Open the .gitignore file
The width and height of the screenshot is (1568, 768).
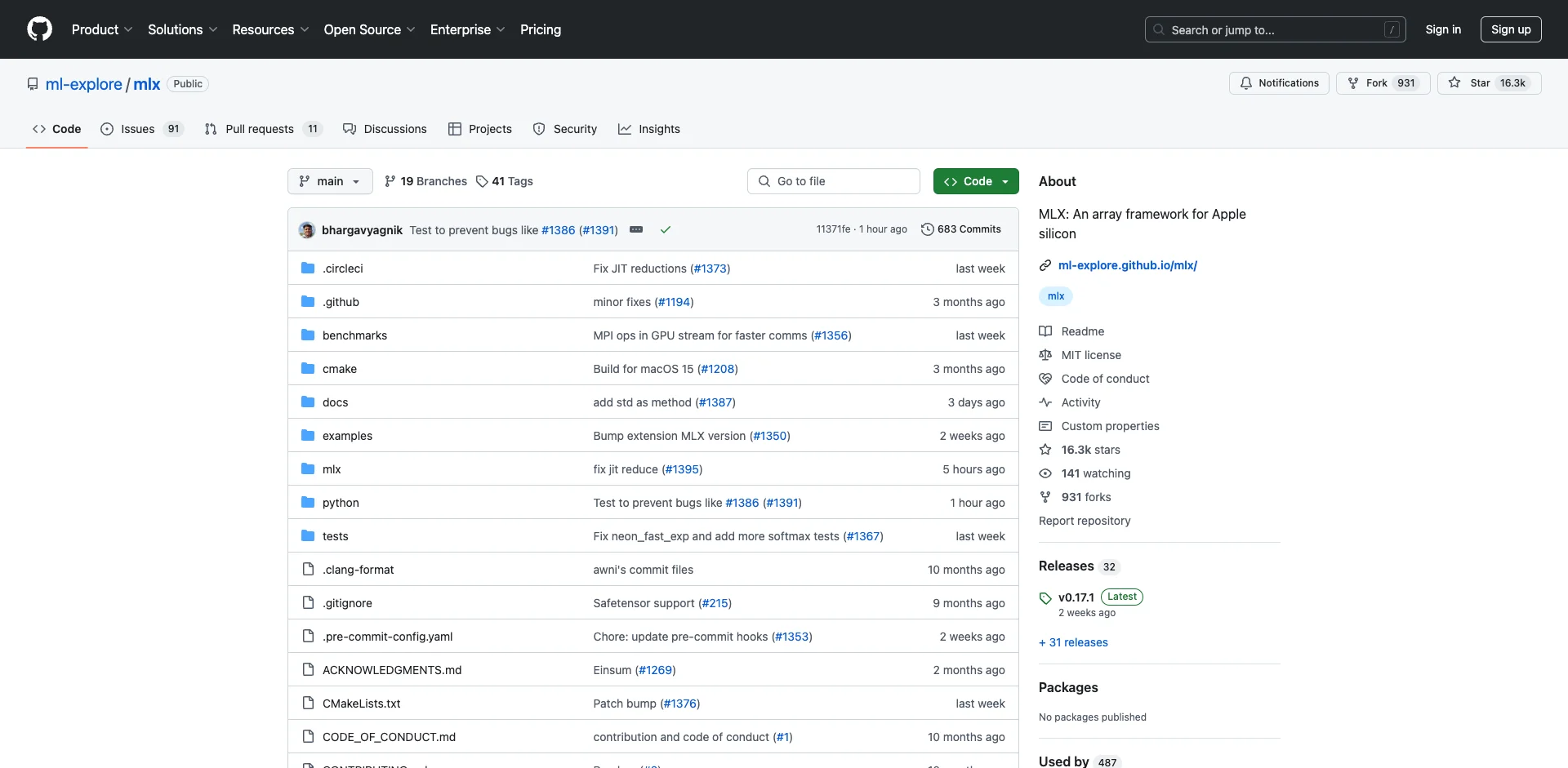(347, 603)
